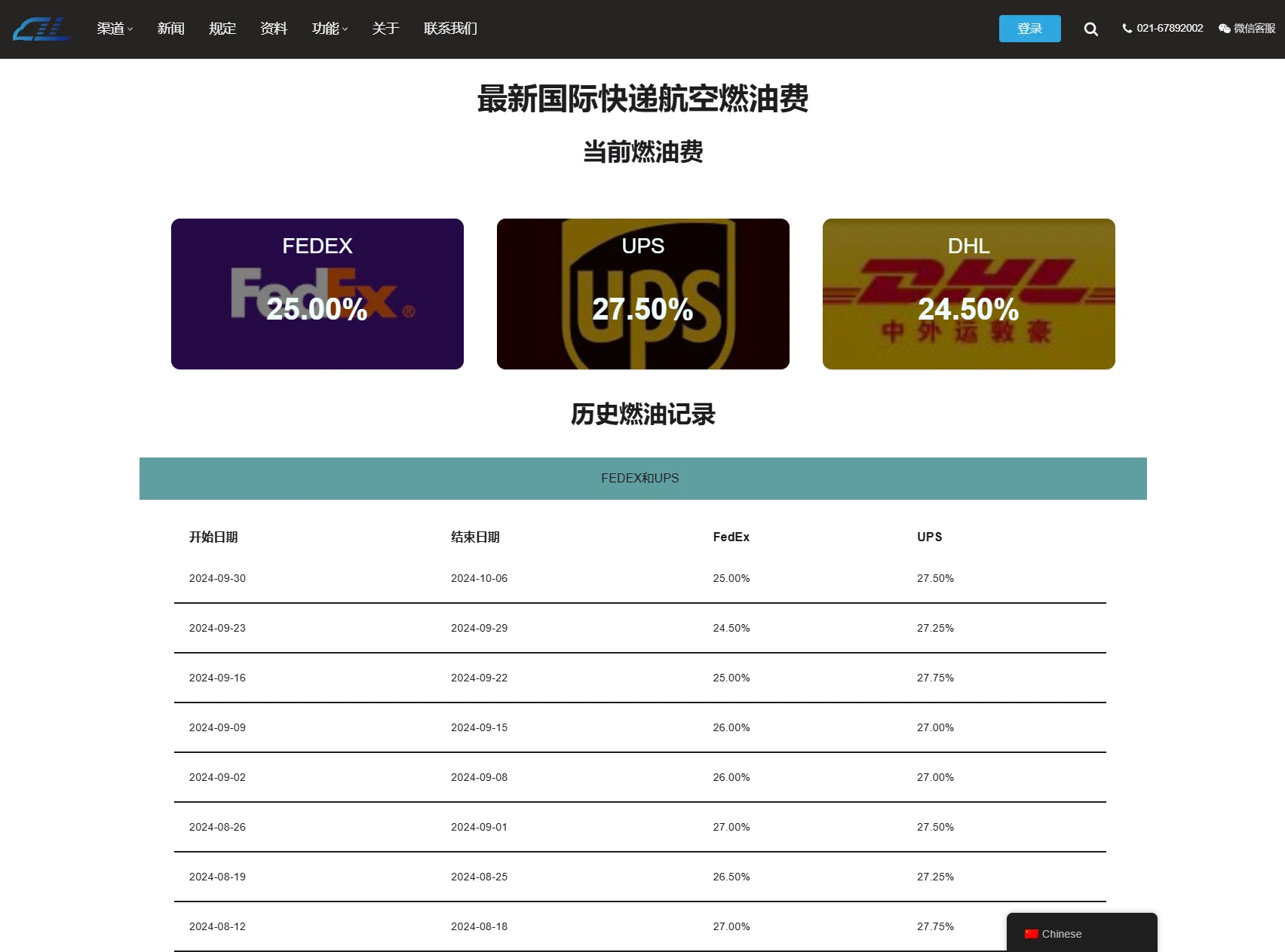Open the 联系我们 menu item
The height and width of the screenshot is (952, 1285).
click(450, 29)
